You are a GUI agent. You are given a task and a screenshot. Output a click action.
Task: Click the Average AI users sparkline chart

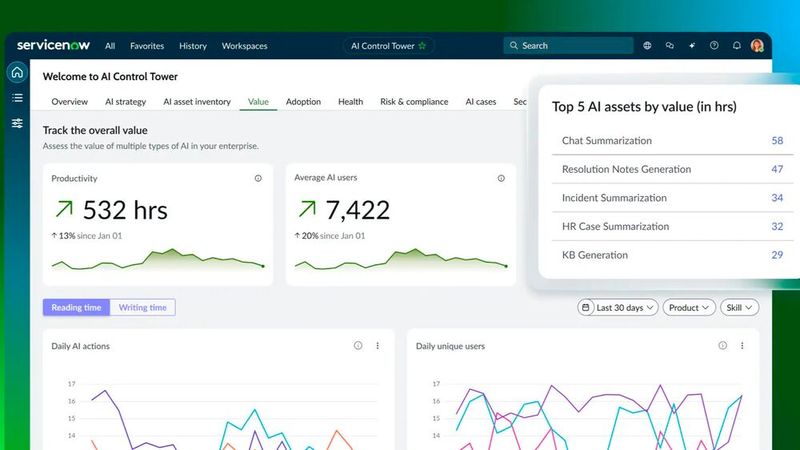pos(401,260)
